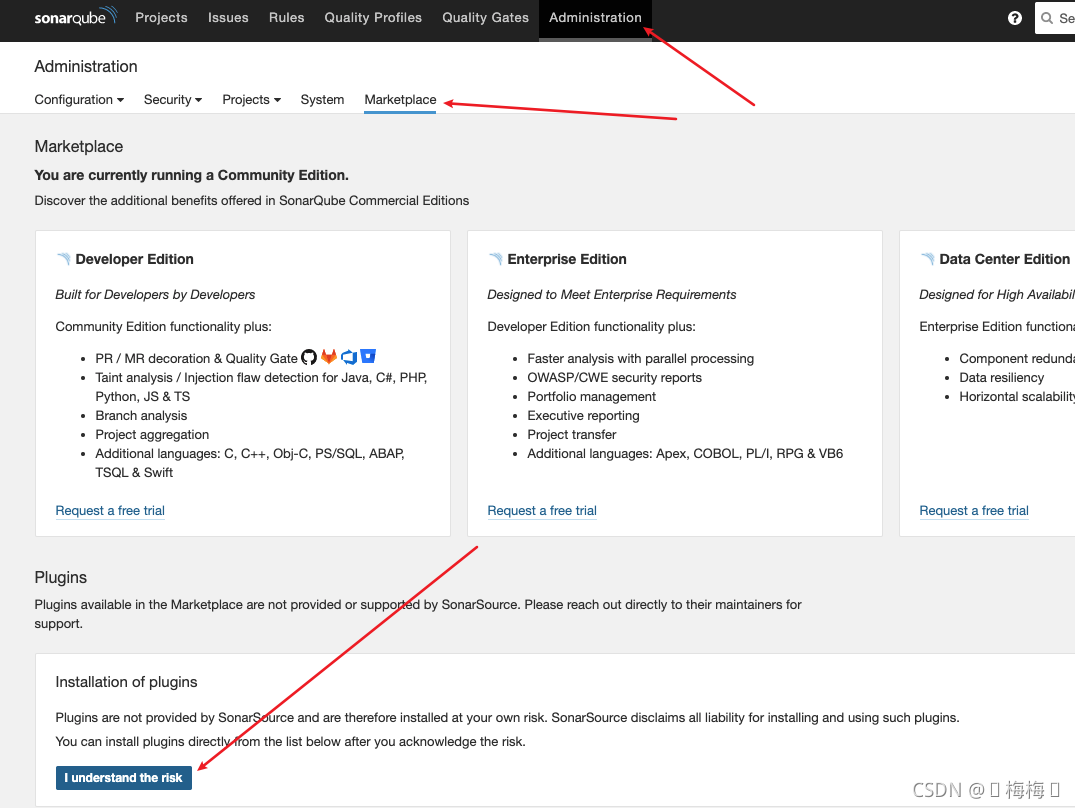This screenshot has height=808, width=1075.
Task: Go to Projects in top navigation
Action: tap(161, 18)
